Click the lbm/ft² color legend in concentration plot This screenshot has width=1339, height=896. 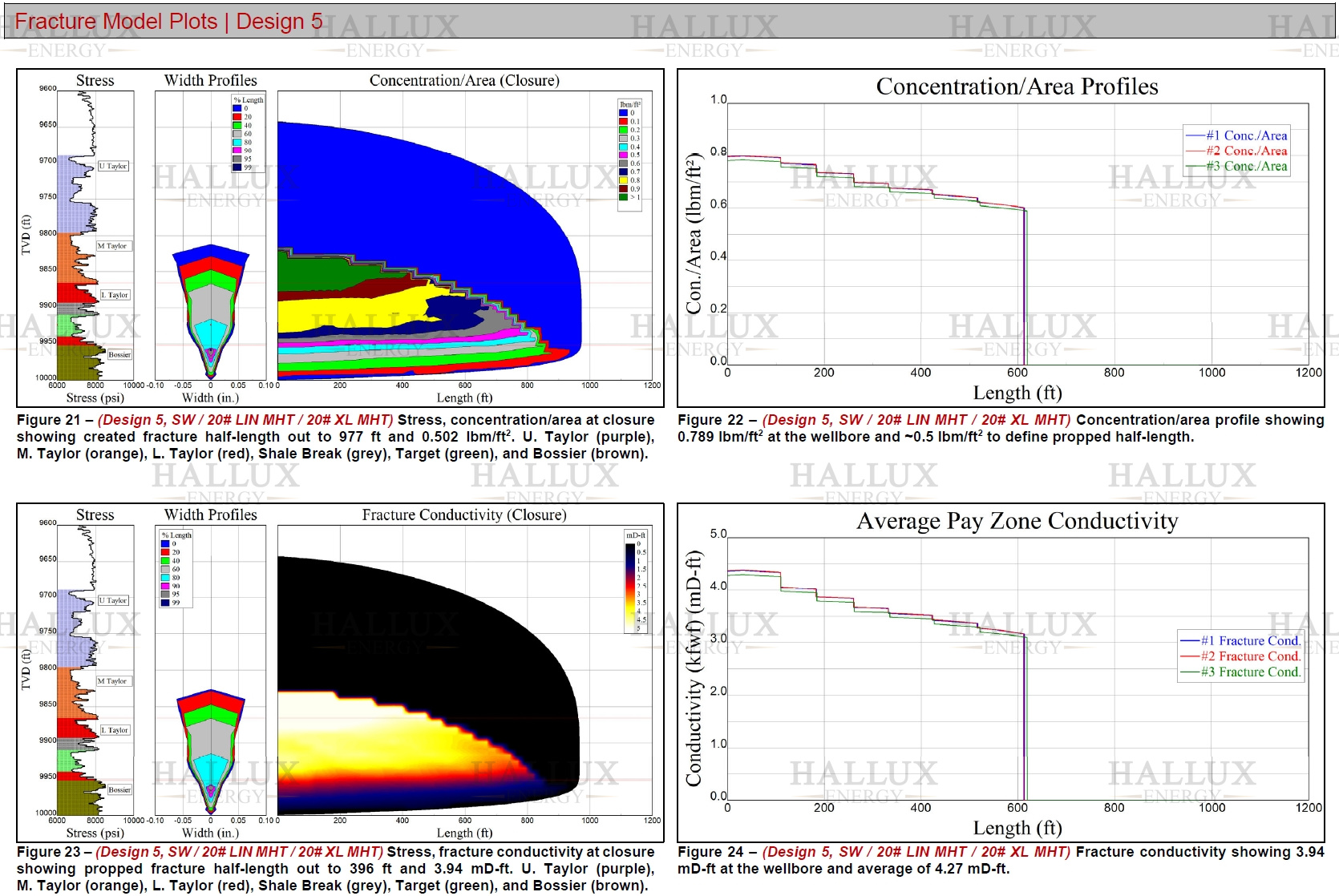point(629,155)
